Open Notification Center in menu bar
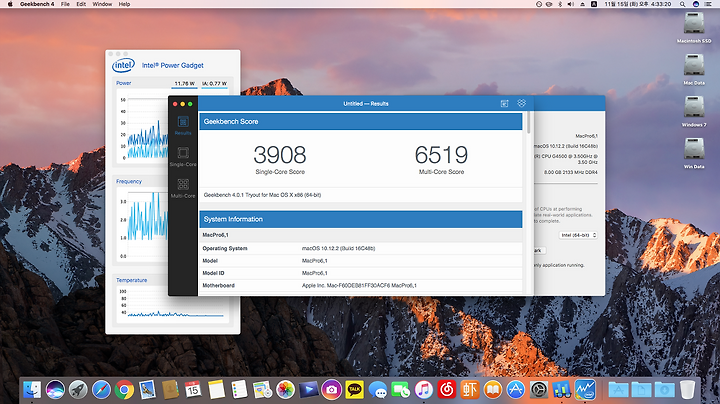720x404 pixels. (708, 4)
